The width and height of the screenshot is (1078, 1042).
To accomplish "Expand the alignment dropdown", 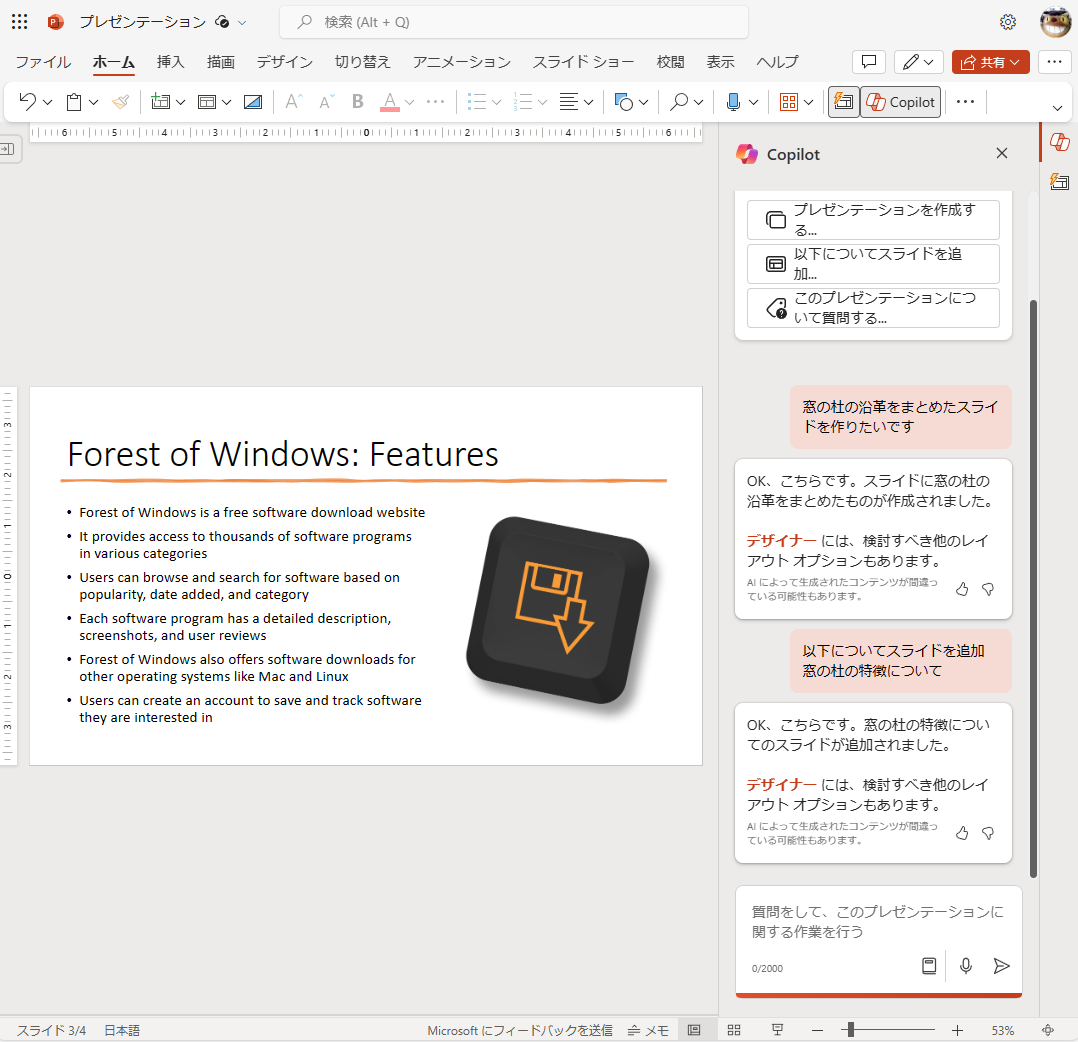I will point(588,102).
